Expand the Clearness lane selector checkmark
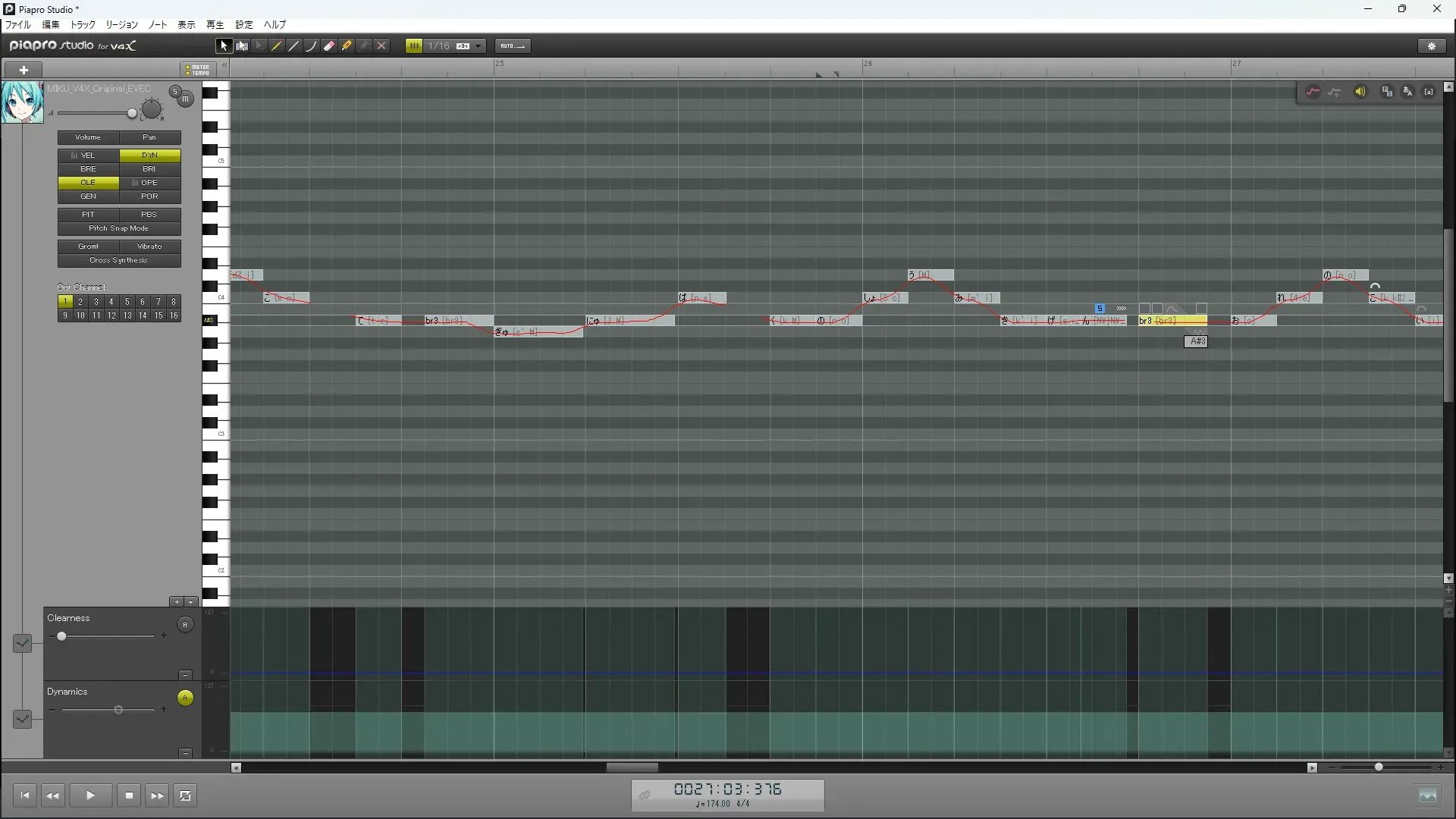Screen dimensions: 1456x819 coord(22,644)
